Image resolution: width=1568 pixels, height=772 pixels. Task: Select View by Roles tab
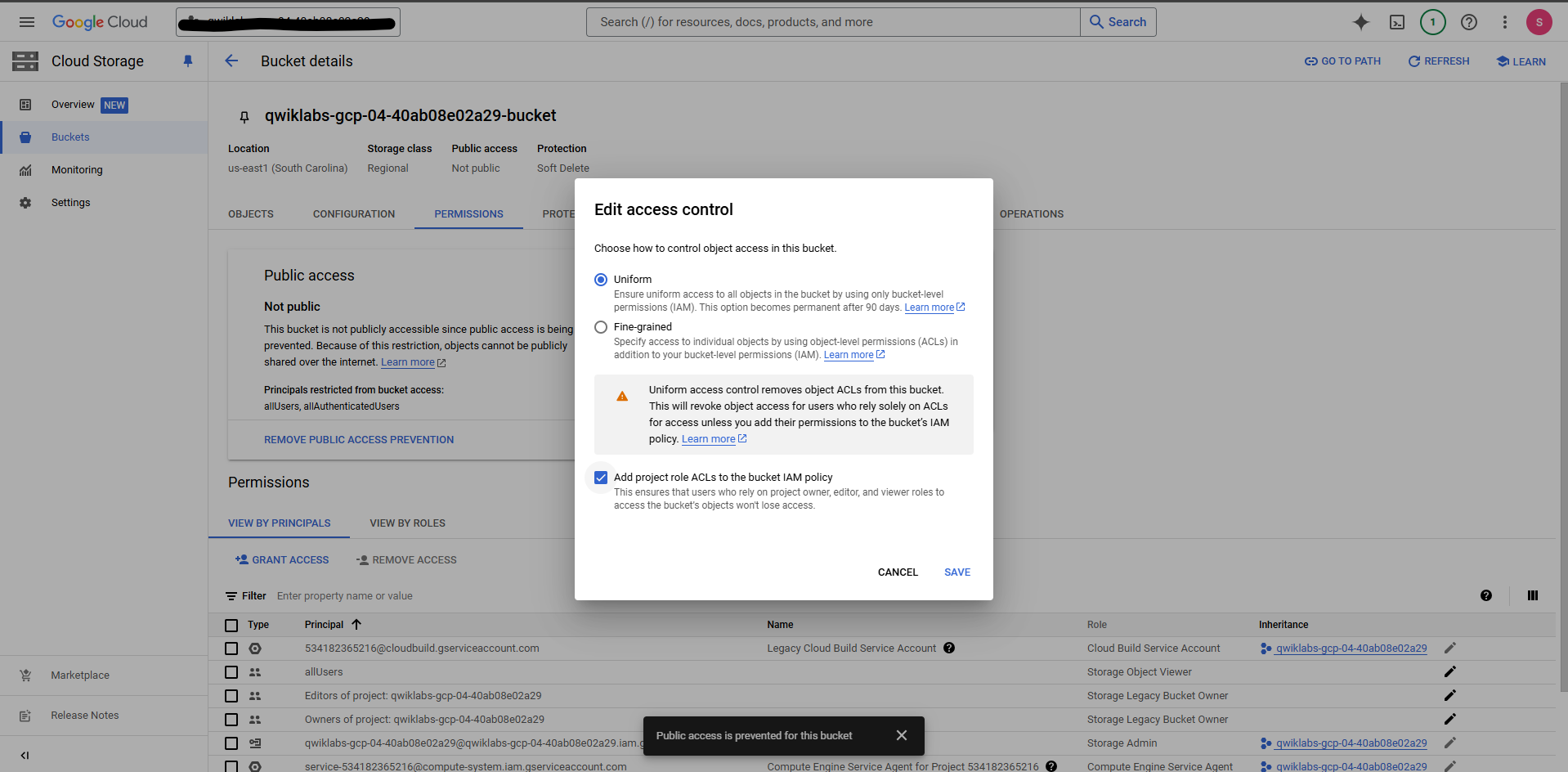click(x=407, y=523)
